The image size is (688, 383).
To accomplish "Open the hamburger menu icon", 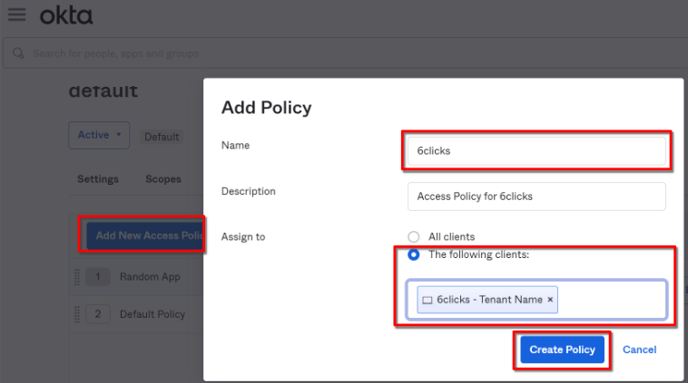I will click(17, 14).
